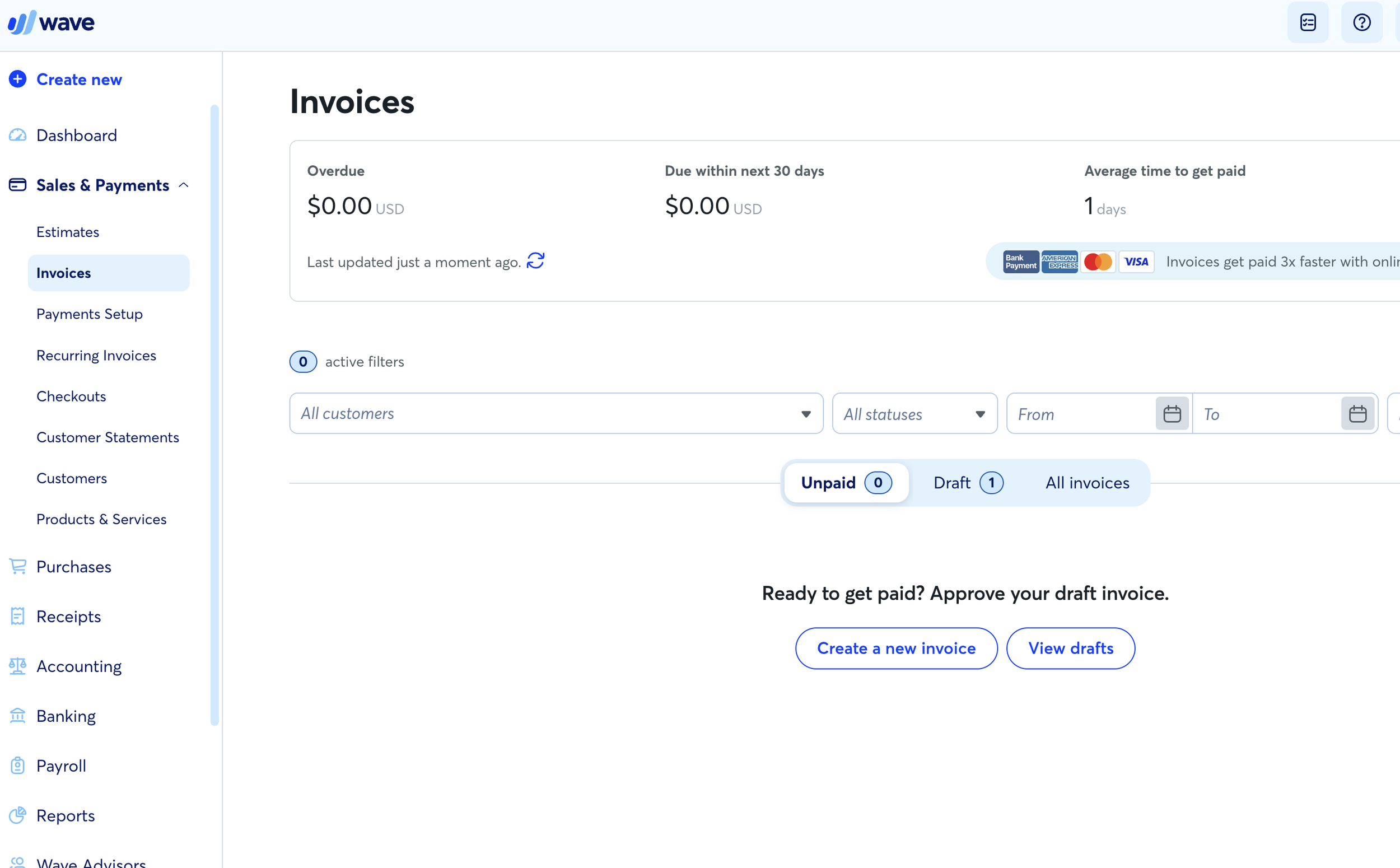Click the Wave logo
The width and height of the screenshot is (1400, 868).
[x=50, y=22]
